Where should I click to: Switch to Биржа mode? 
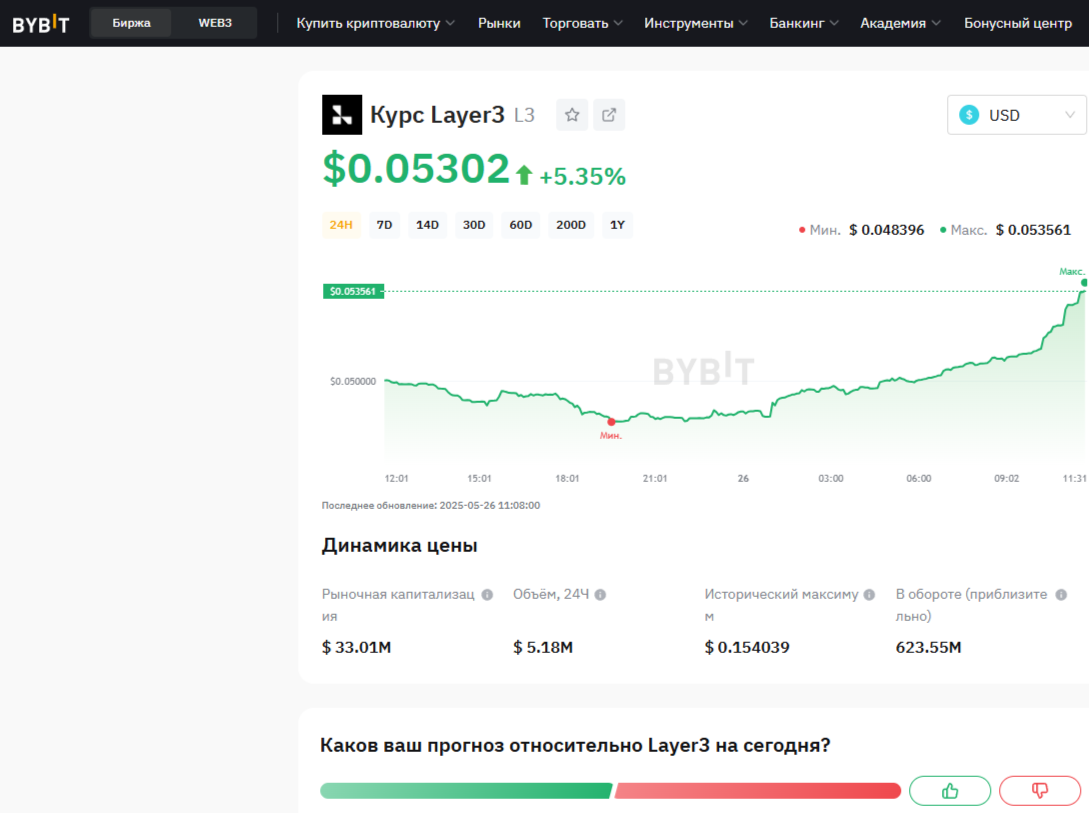131,23
